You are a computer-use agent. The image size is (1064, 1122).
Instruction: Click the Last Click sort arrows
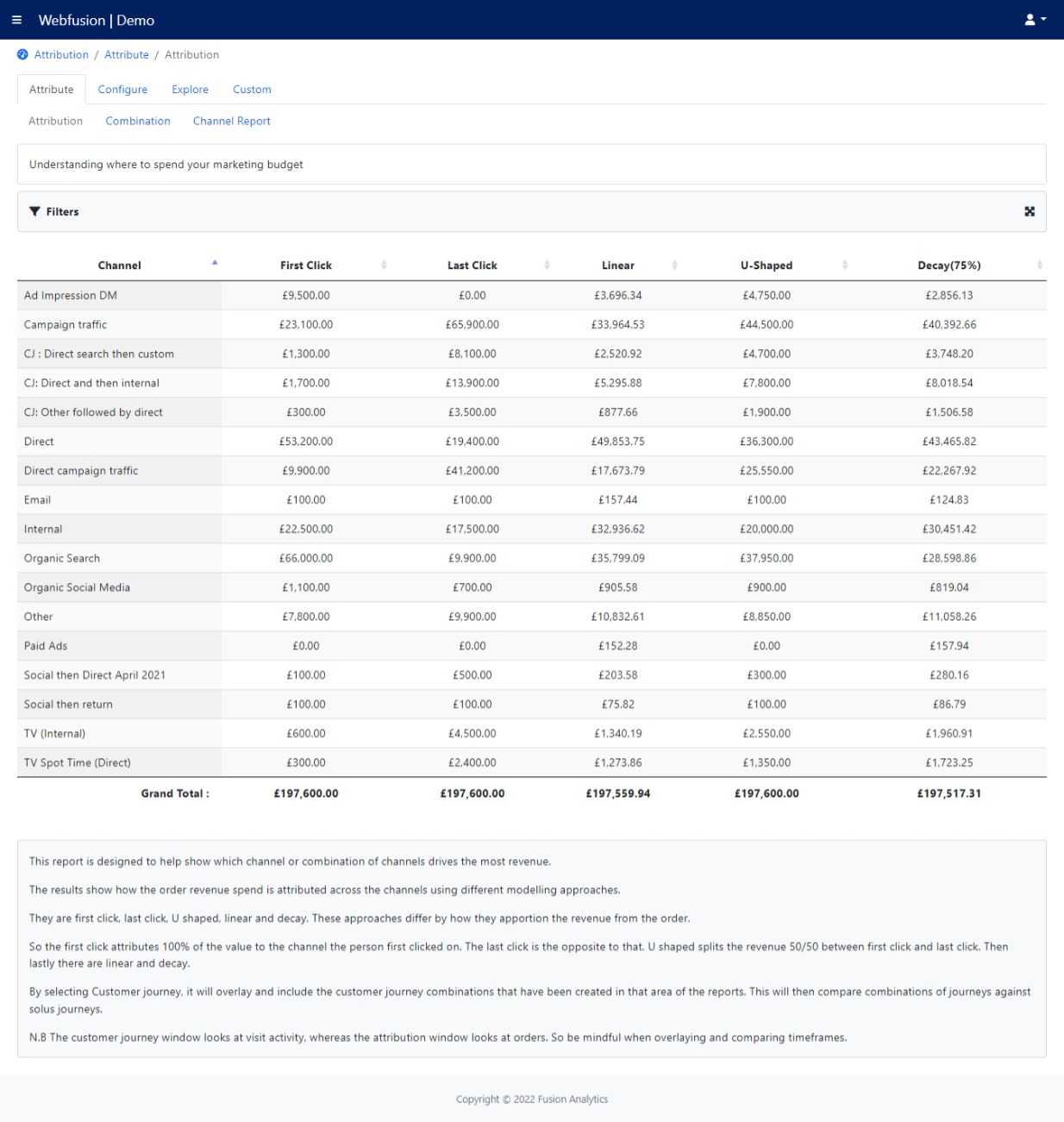(x=547, y=265)
